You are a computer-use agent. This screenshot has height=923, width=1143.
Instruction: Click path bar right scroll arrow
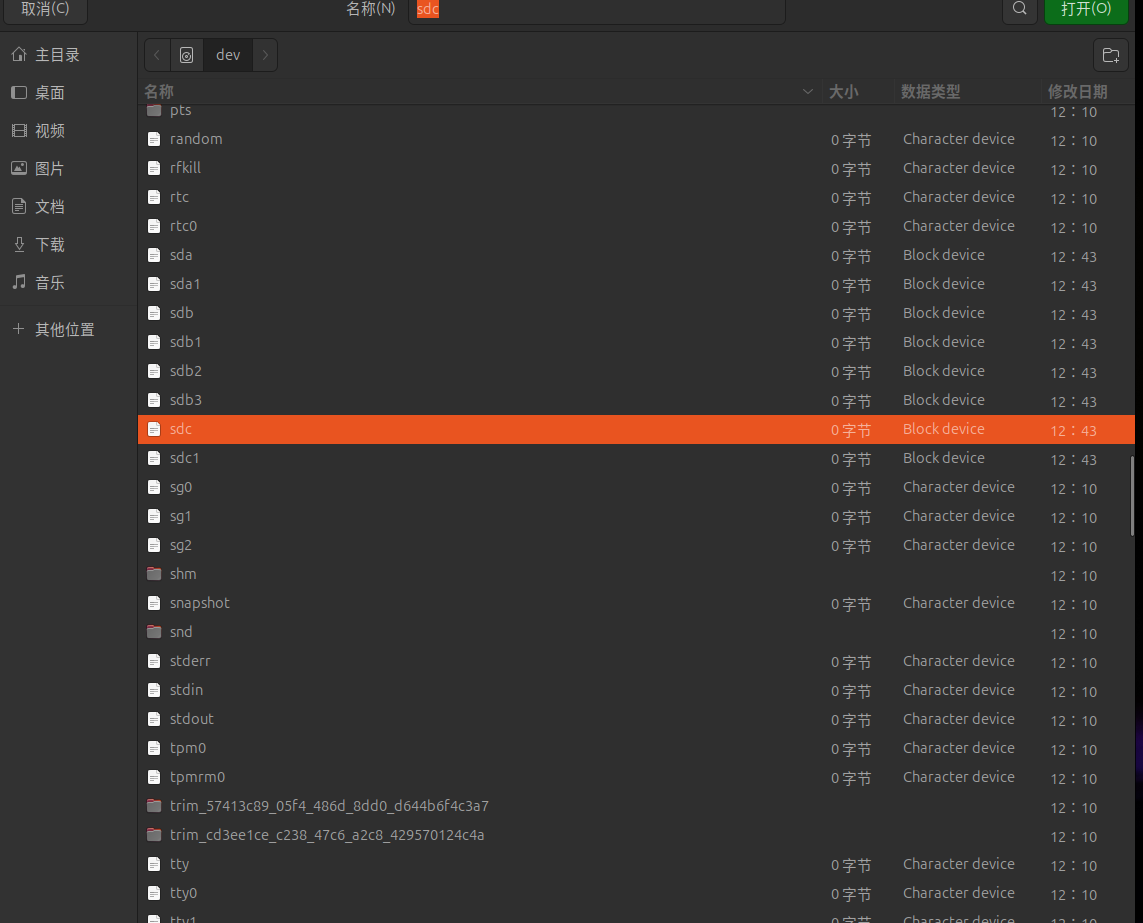click(265, 55)
